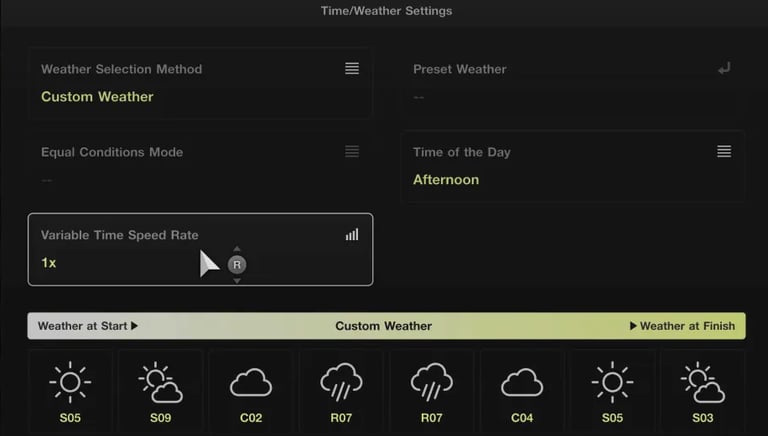Click the 1x speed rate value
Image resolution: width=768 pixels, height=436 pixels.
click(x=48, y=263)
